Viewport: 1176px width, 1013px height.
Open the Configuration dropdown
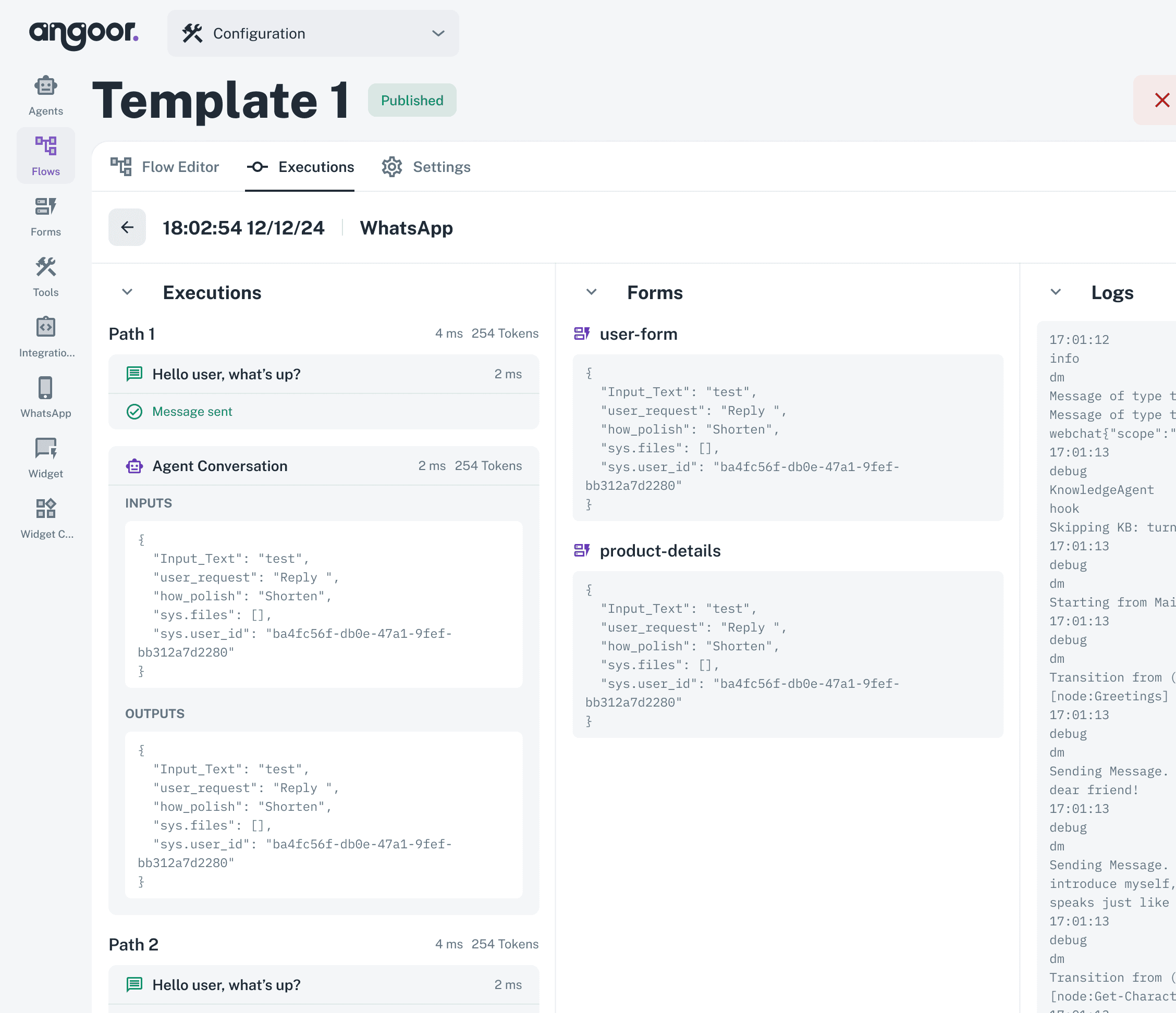313,33
